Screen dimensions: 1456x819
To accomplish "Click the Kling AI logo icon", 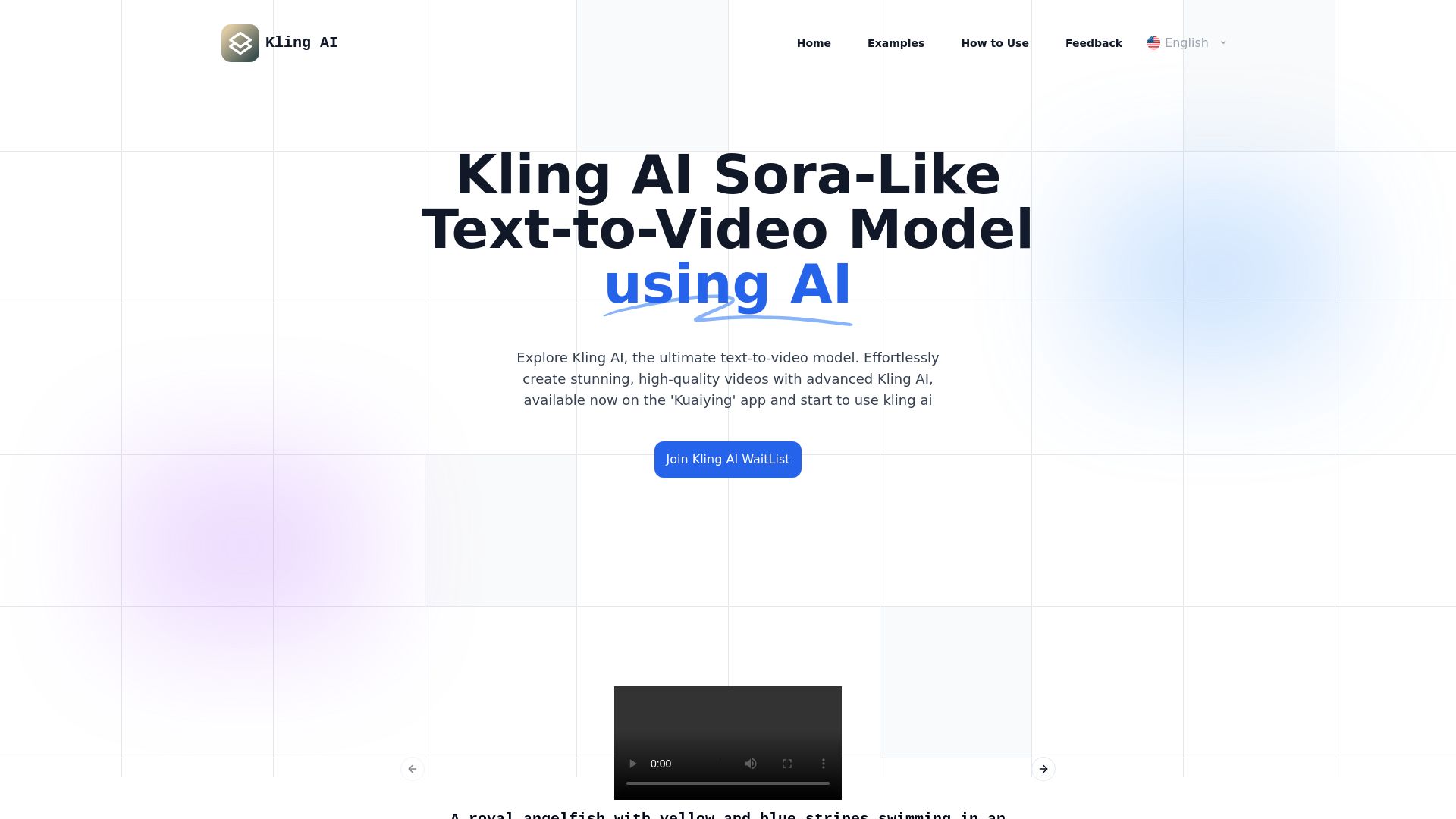I will pos(240,42).
